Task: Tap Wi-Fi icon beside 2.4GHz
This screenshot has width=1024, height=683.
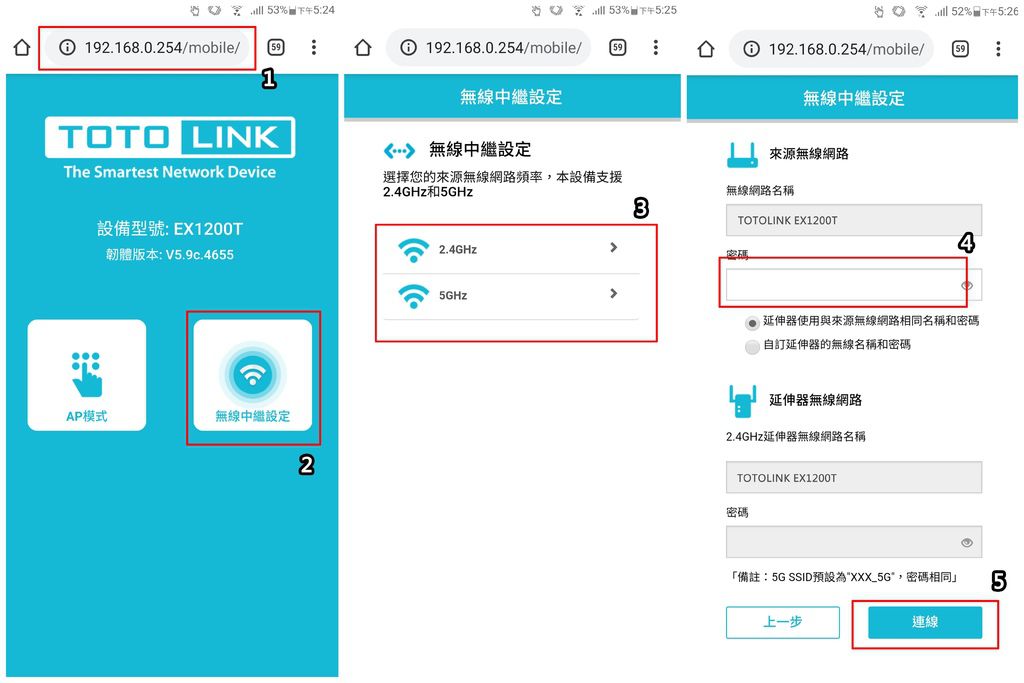Action: pos(413,250)
